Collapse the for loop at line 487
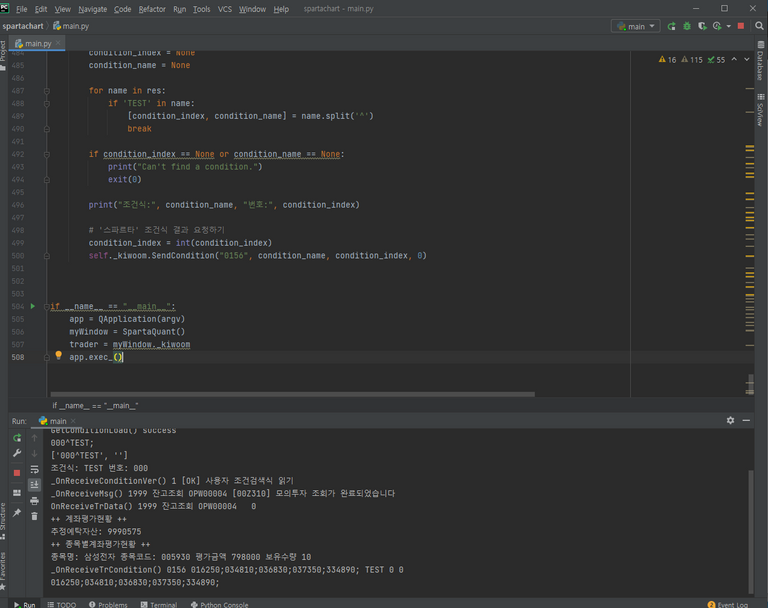Image resolution: width=768 pixels, height=608 pixels. (47, 91)
